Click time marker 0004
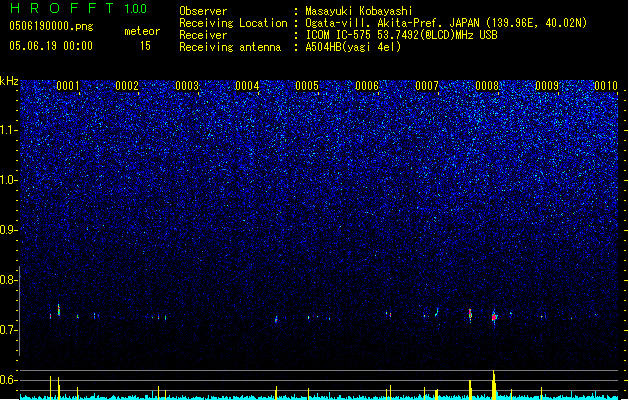The width and height of the screenshot is (629, 400). tap(247, 86)
